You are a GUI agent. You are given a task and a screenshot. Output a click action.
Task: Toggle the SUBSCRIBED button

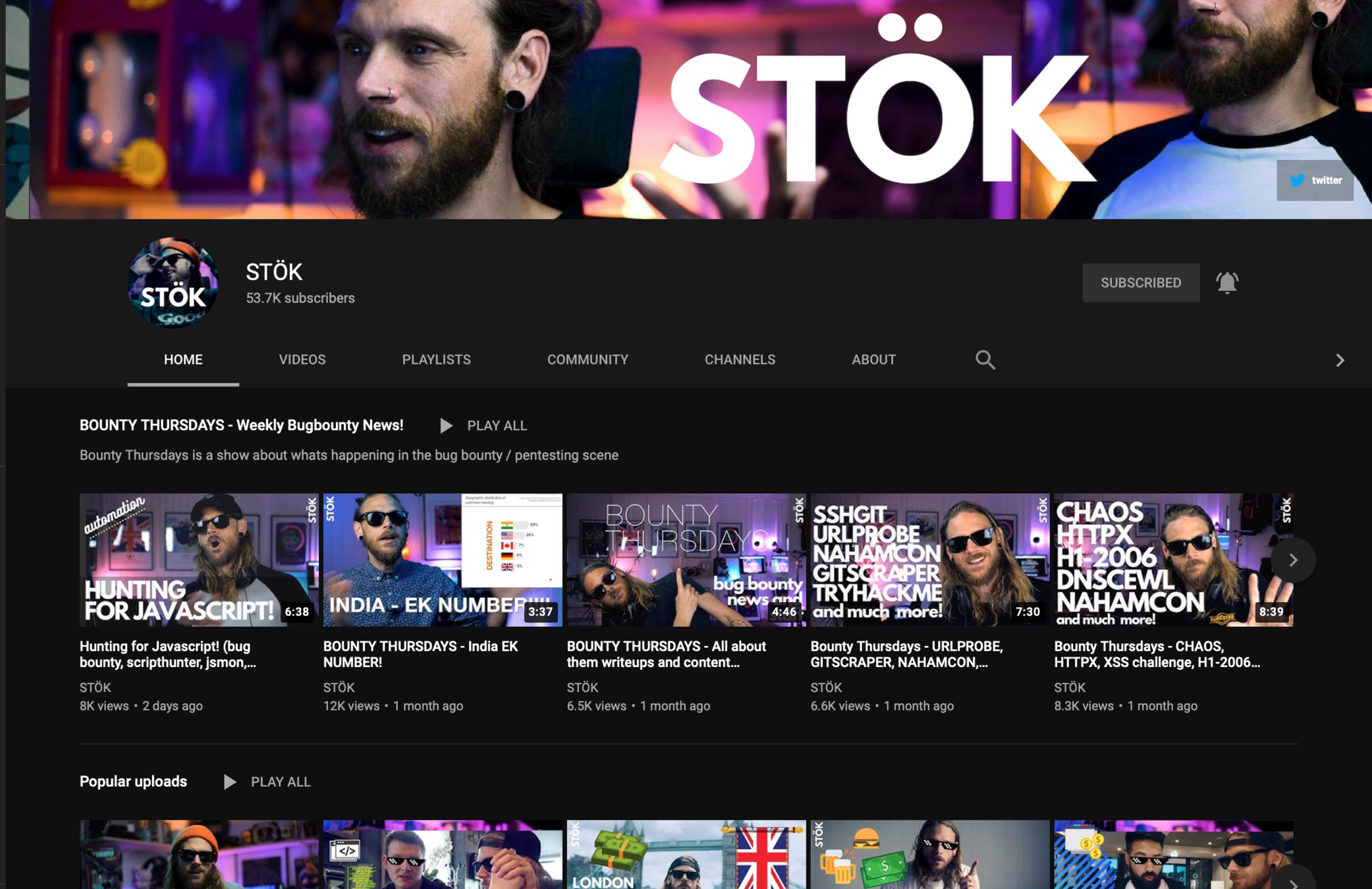pos(1141,283)
